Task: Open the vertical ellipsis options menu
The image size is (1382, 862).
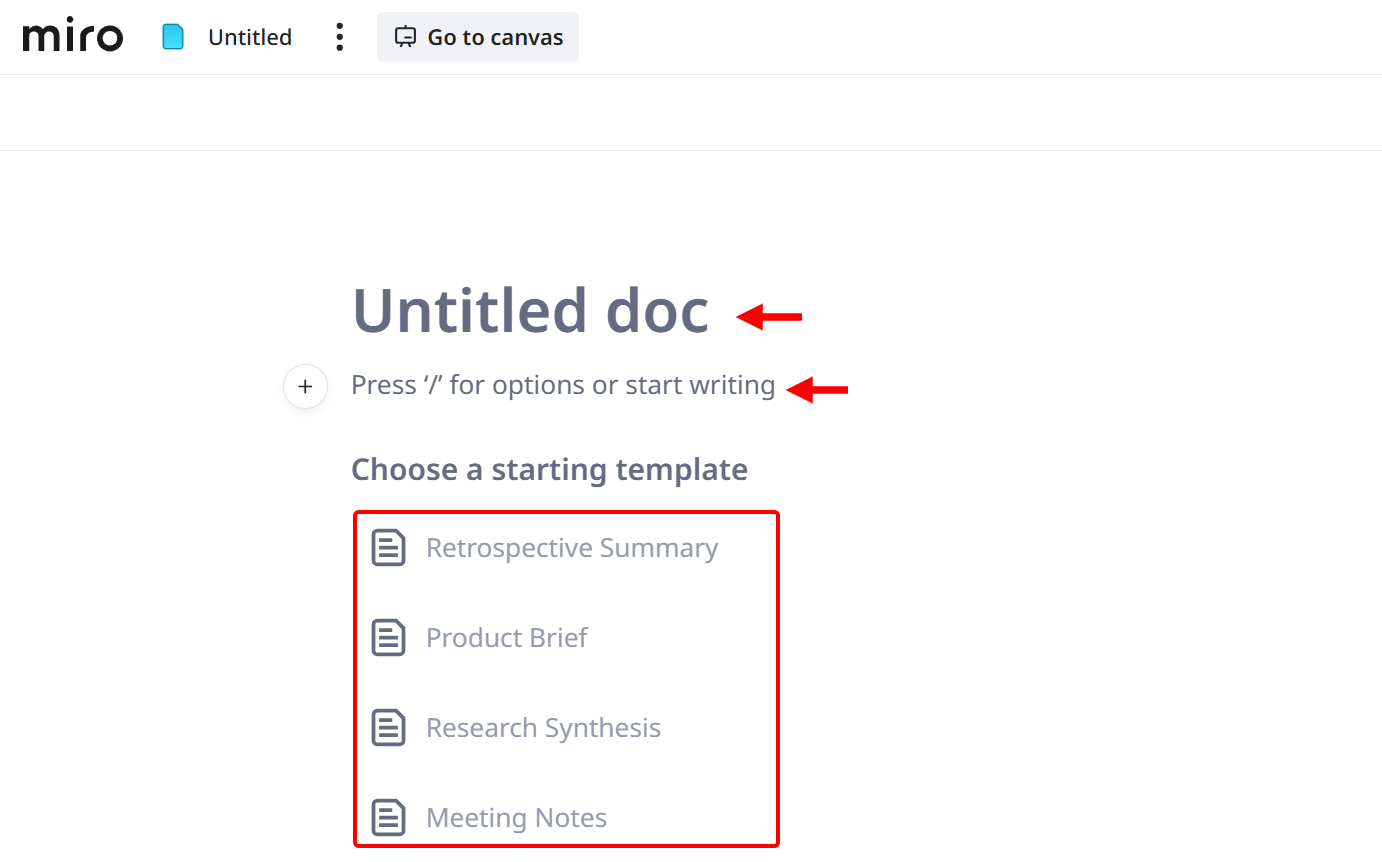Action: pos(339,36)
